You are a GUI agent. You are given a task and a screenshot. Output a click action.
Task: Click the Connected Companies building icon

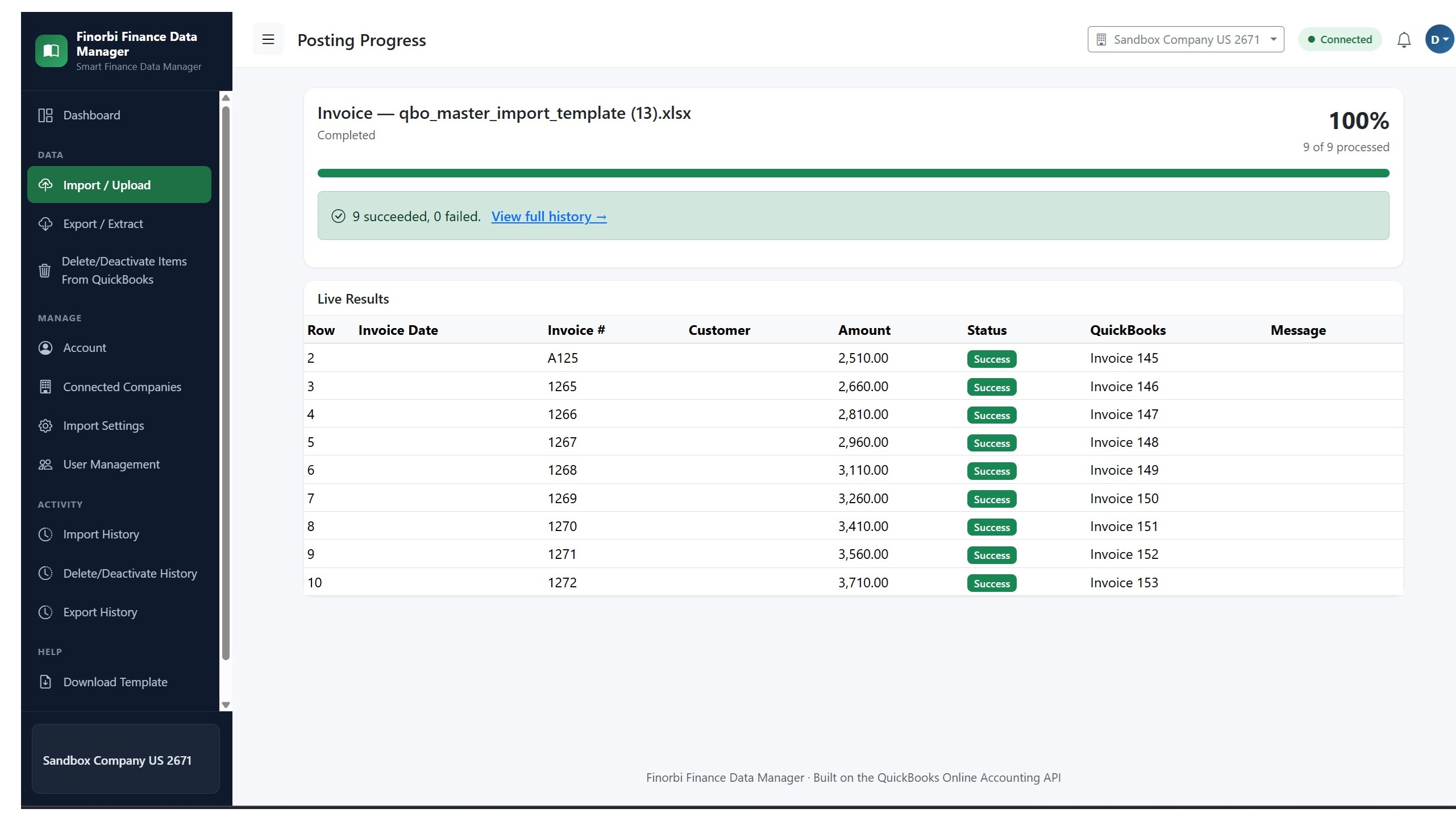pyautogui.click(x=45, y=387)
